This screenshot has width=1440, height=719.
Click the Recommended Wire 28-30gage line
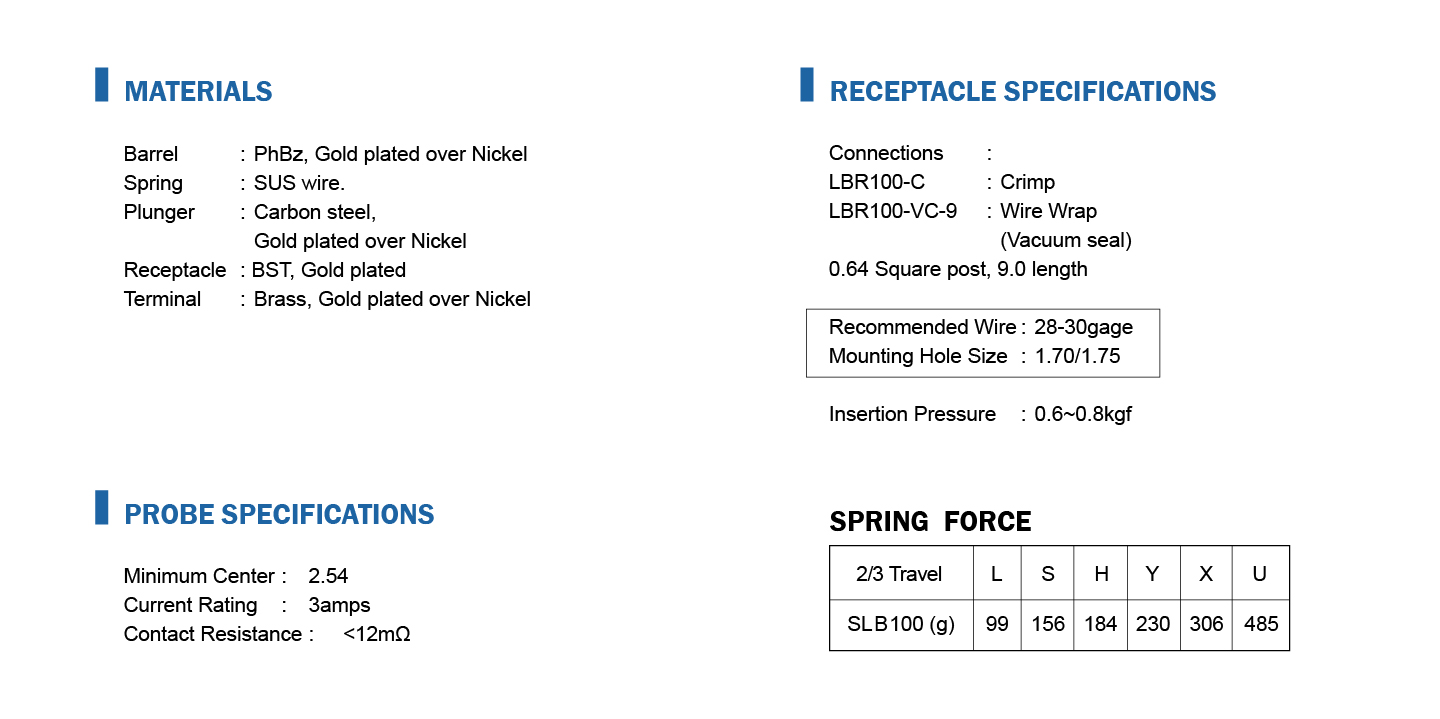pos(980,328)
